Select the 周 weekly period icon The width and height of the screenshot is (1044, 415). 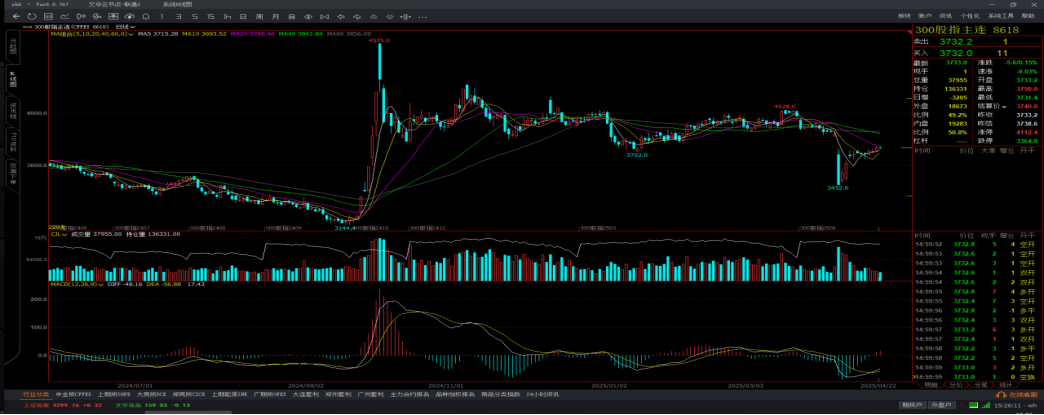(260, 17)
